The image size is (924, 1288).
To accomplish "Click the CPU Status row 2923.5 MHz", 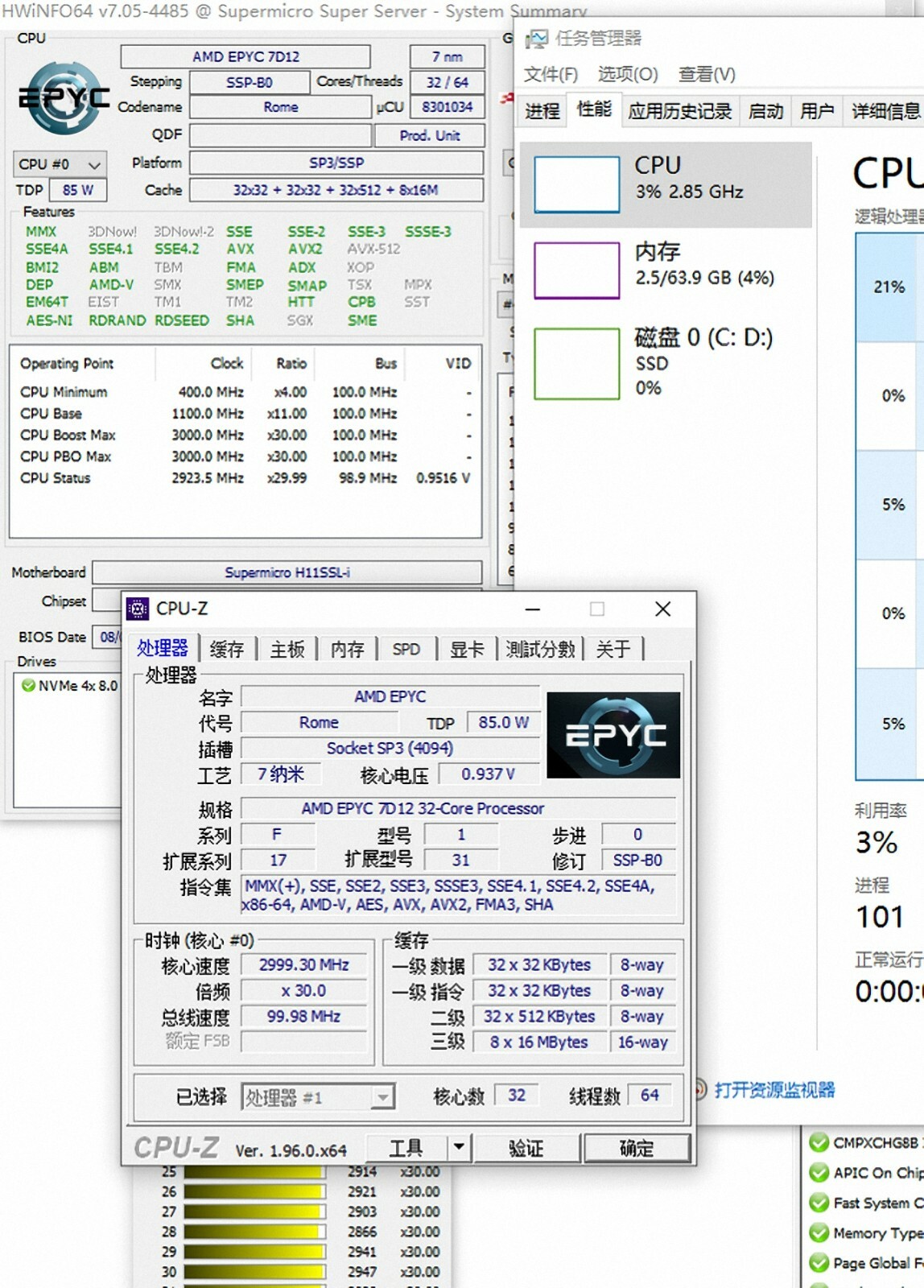I will tap(245, 478).
